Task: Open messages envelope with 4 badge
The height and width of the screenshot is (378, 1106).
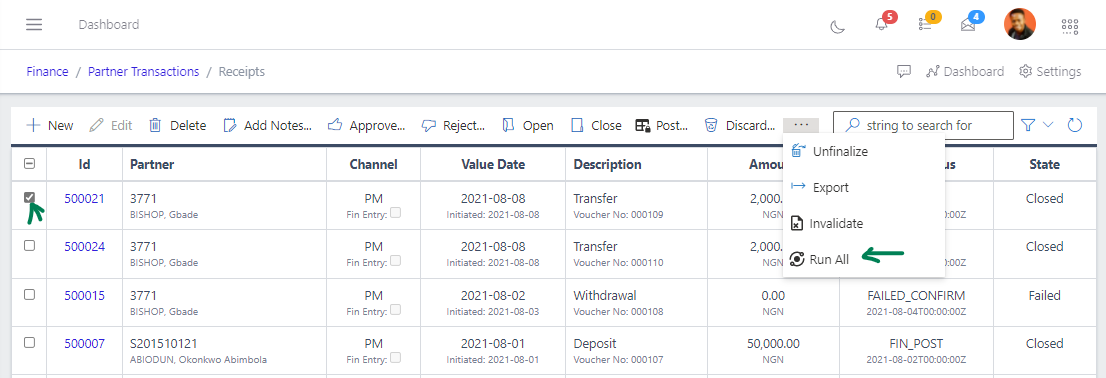Action: (x=968, y=25)
